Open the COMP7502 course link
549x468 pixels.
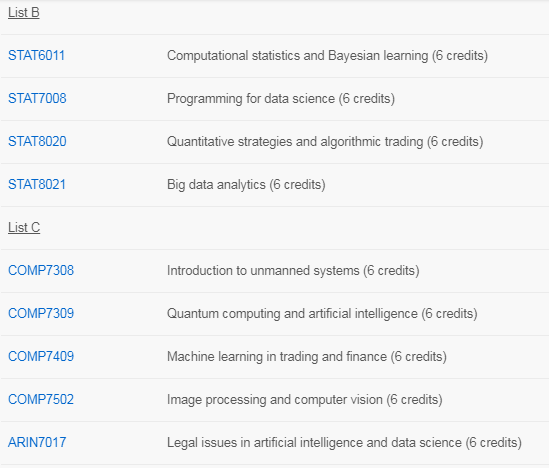point(41,400)
